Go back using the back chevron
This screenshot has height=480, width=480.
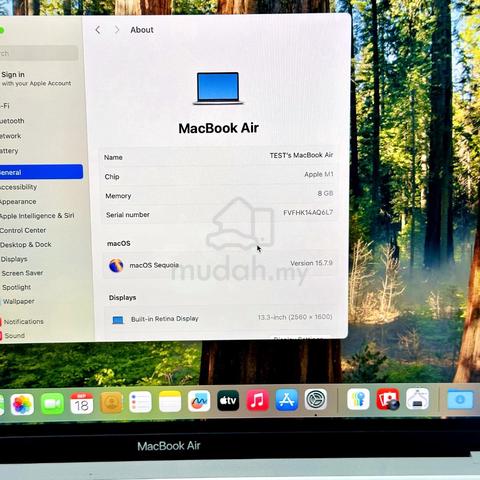click(x=98, y=30)
